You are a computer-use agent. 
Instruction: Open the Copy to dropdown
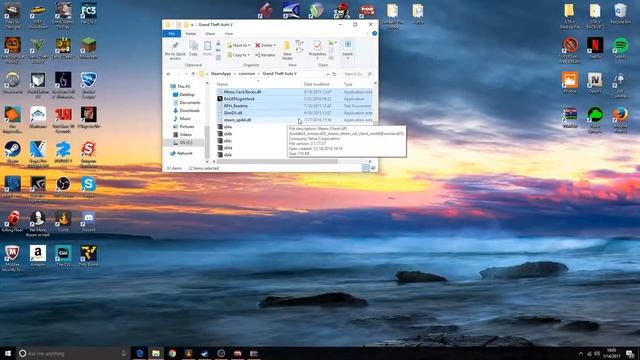[x=238, y=55]
